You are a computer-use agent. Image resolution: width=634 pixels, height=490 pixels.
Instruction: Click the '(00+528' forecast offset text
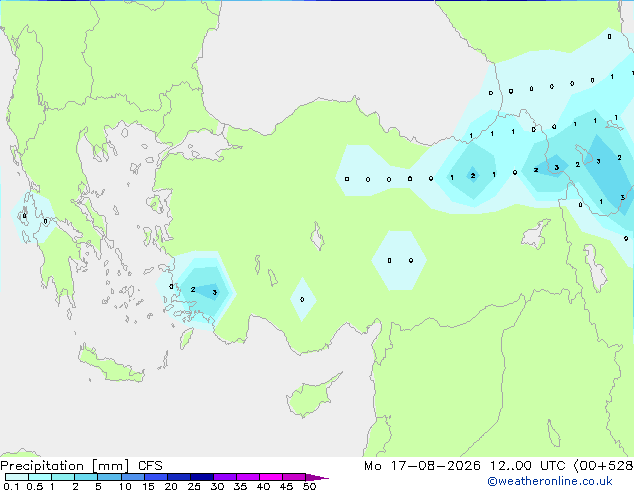pos(603,466)
